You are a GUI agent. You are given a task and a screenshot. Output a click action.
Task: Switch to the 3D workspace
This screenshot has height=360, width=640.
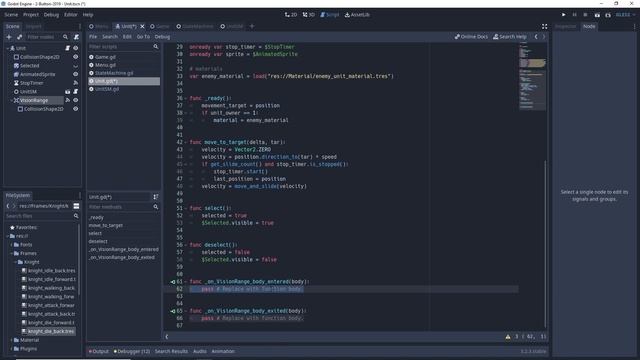click(x=309, y=15)
